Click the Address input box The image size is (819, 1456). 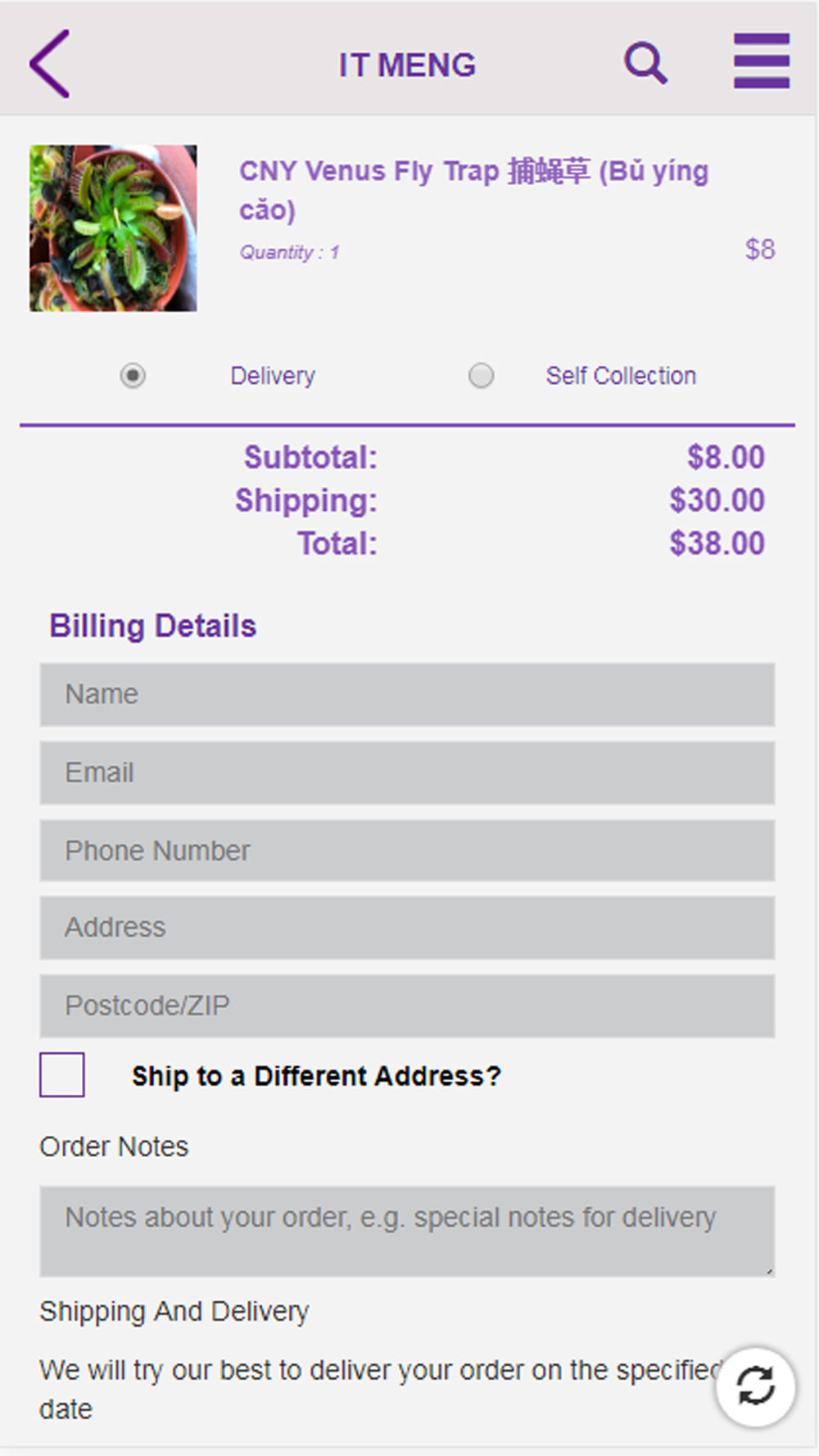pos(407,928)
